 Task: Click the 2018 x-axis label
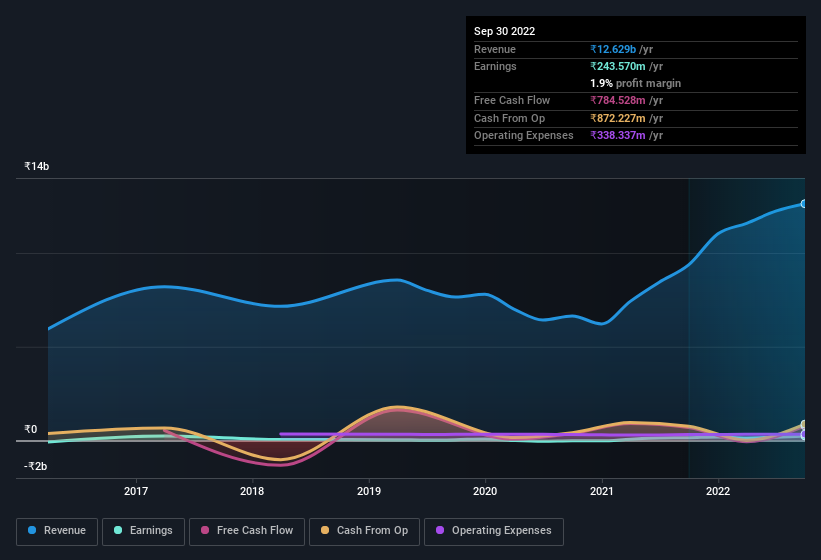[252, 491]
